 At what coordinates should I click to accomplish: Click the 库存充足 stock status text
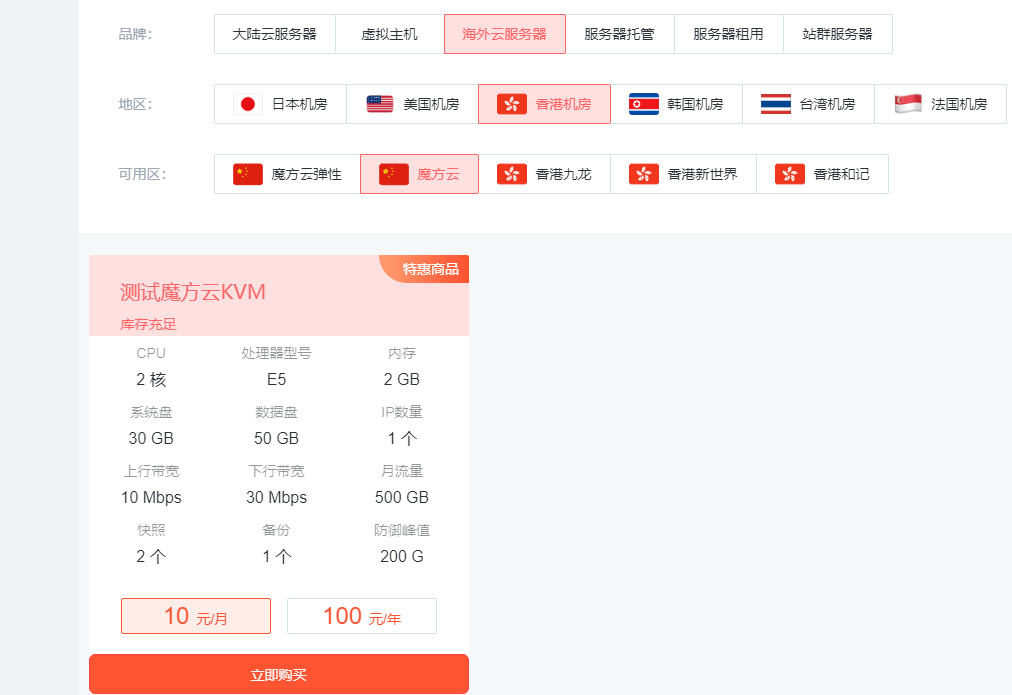click(x=148, y=325)
